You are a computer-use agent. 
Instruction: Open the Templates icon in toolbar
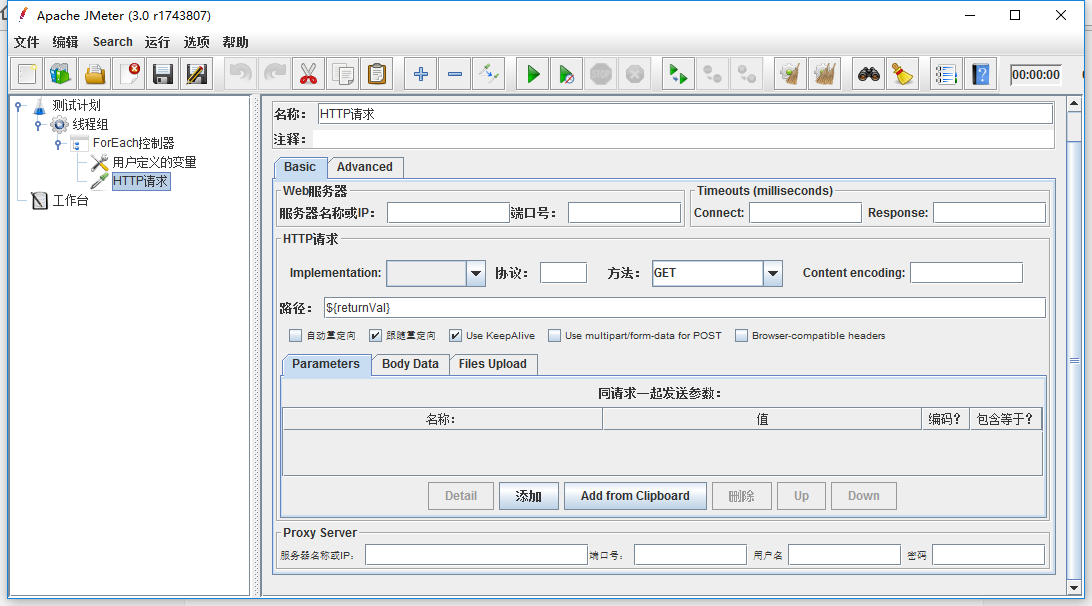point(61,74)
